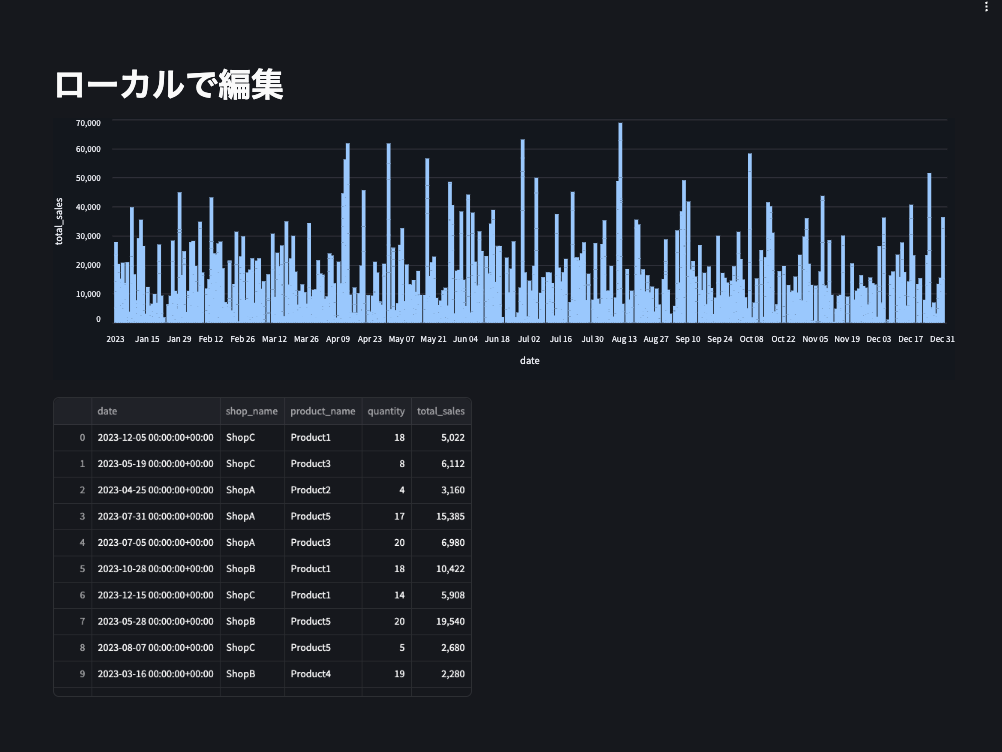Select the Product5 cell in row 3
1002x752 pixels.
point(322,516)
